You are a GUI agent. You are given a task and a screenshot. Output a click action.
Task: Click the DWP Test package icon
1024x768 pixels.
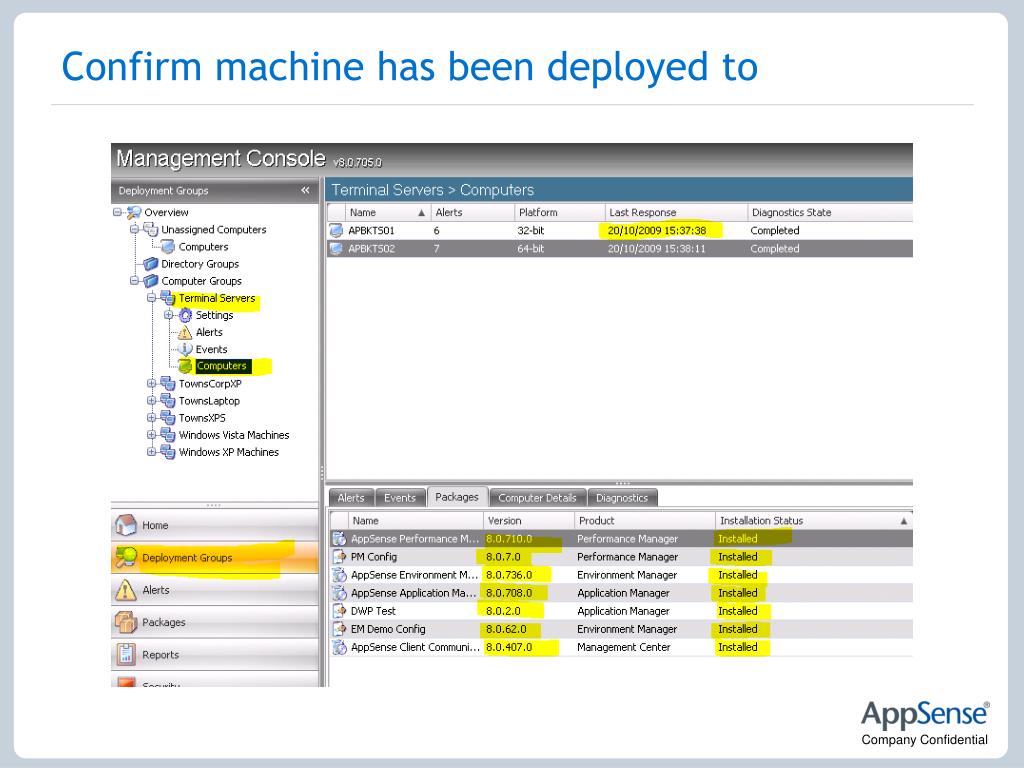[x=340, y=611]
